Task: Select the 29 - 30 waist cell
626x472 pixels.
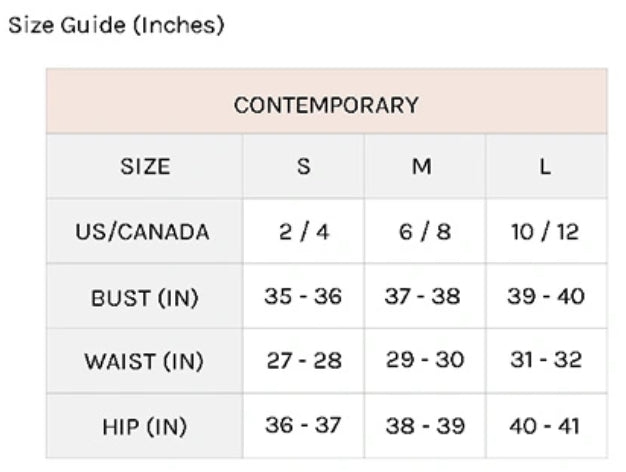Action: [425, 361]
